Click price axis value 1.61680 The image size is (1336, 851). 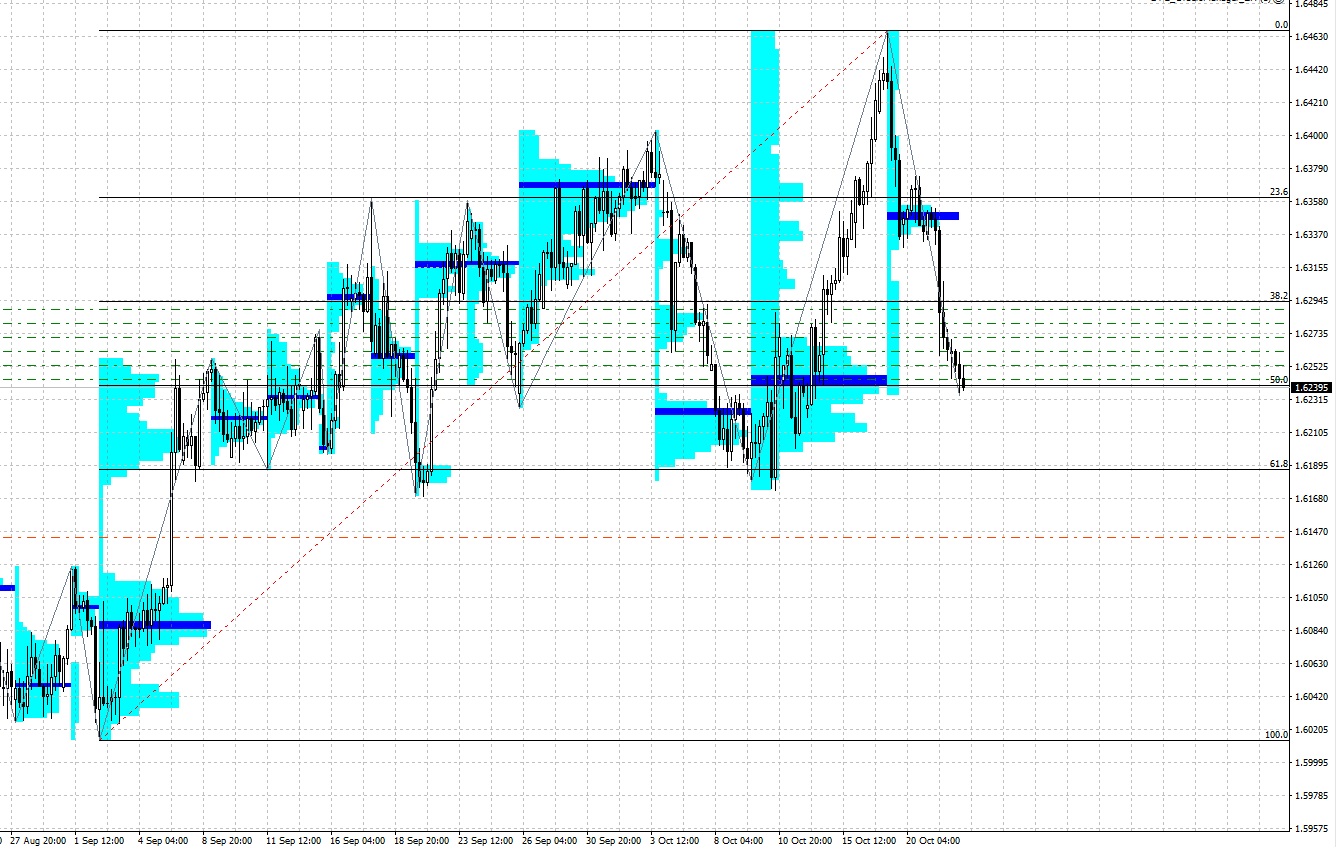[1312, 499]
